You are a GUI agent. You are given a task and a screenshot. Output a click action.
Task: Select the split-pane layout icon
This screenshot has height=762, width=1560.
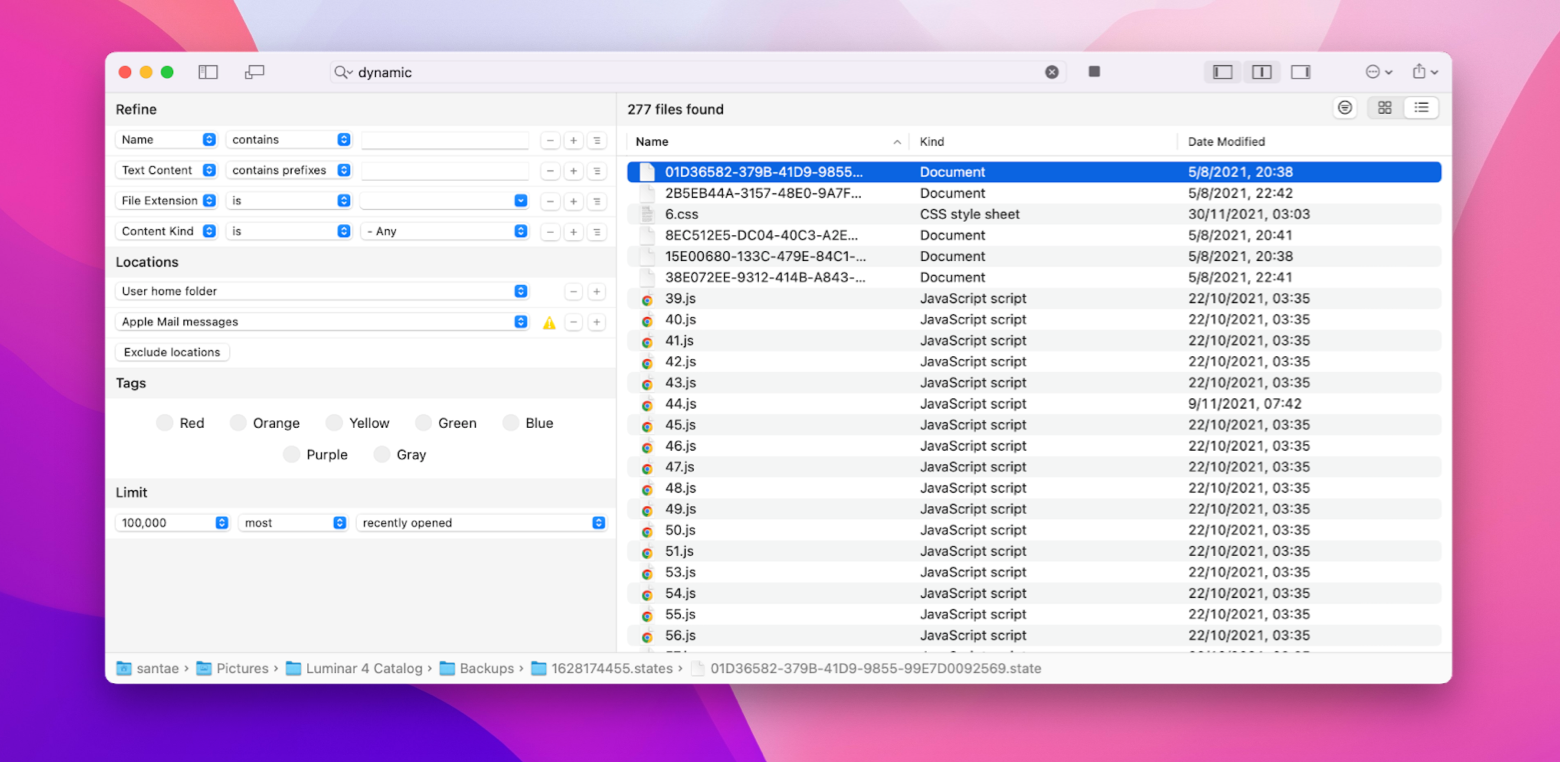[1261, 71]
